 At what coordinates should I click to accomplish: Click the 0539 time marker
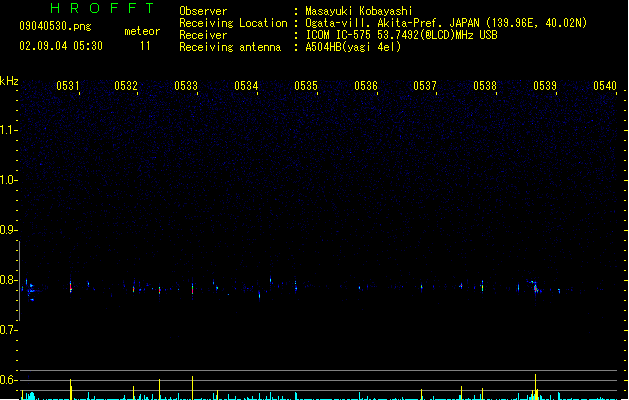pyautogui.click(x=545, y=86)
